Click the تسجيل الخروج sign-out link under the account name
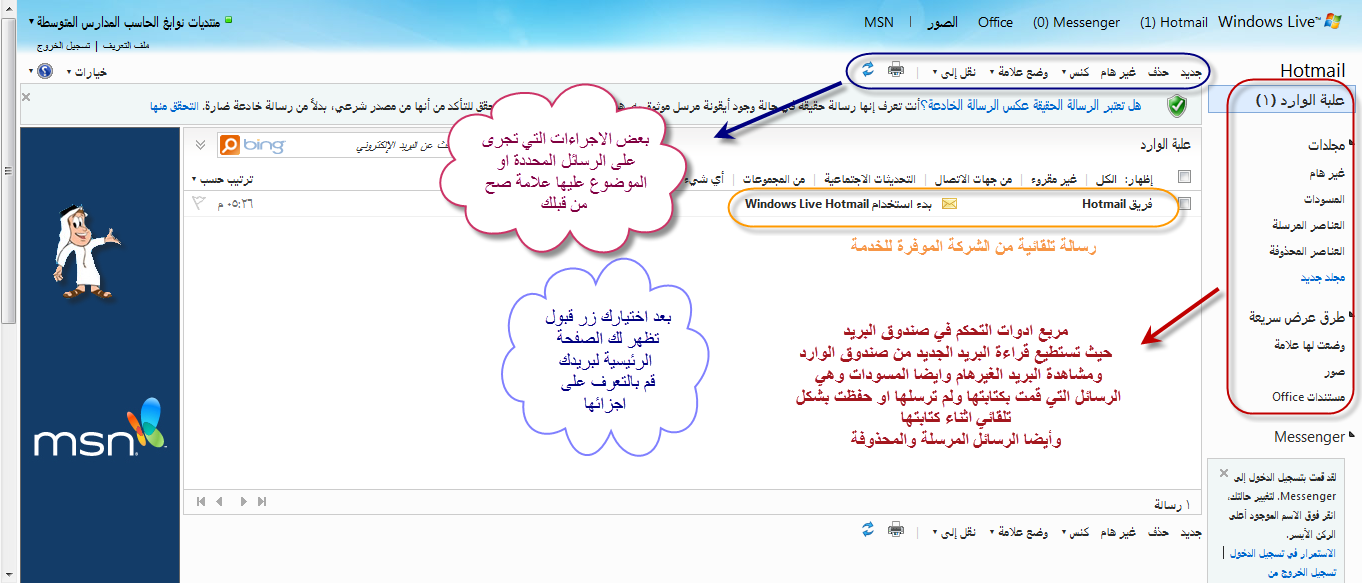The height and width of the screenshot is (583, 1362). 65,46
